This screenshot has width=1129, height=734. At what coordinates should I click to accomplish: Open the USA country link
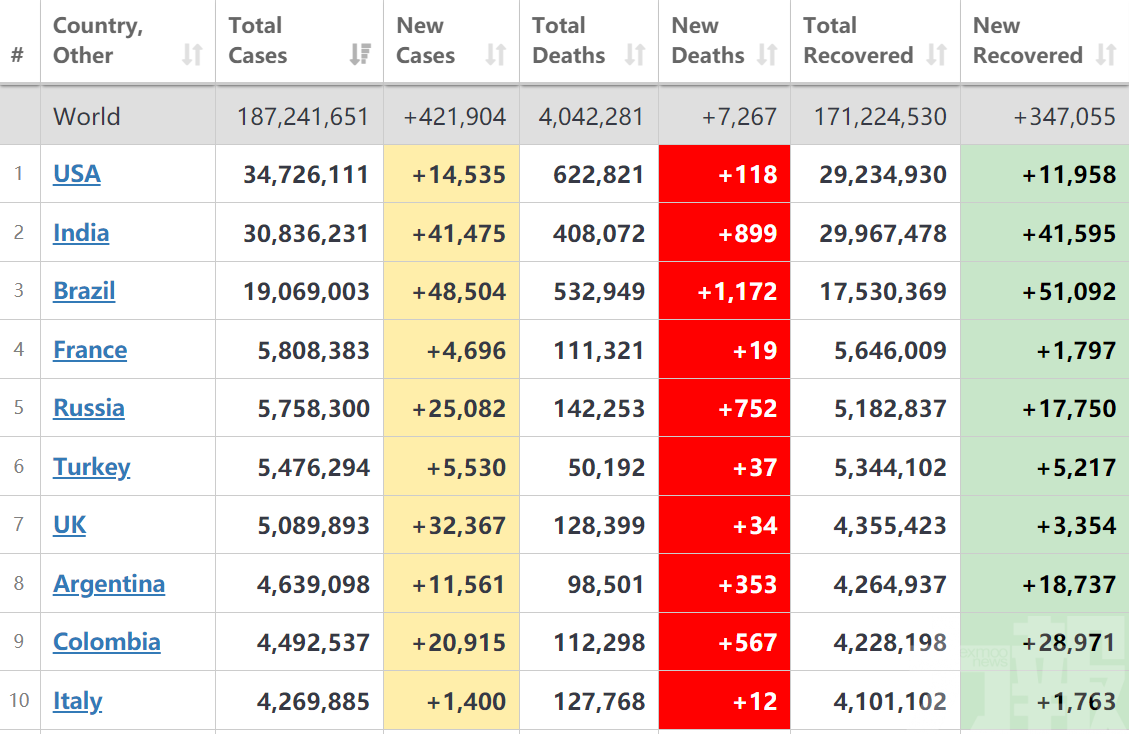(77, 174)
